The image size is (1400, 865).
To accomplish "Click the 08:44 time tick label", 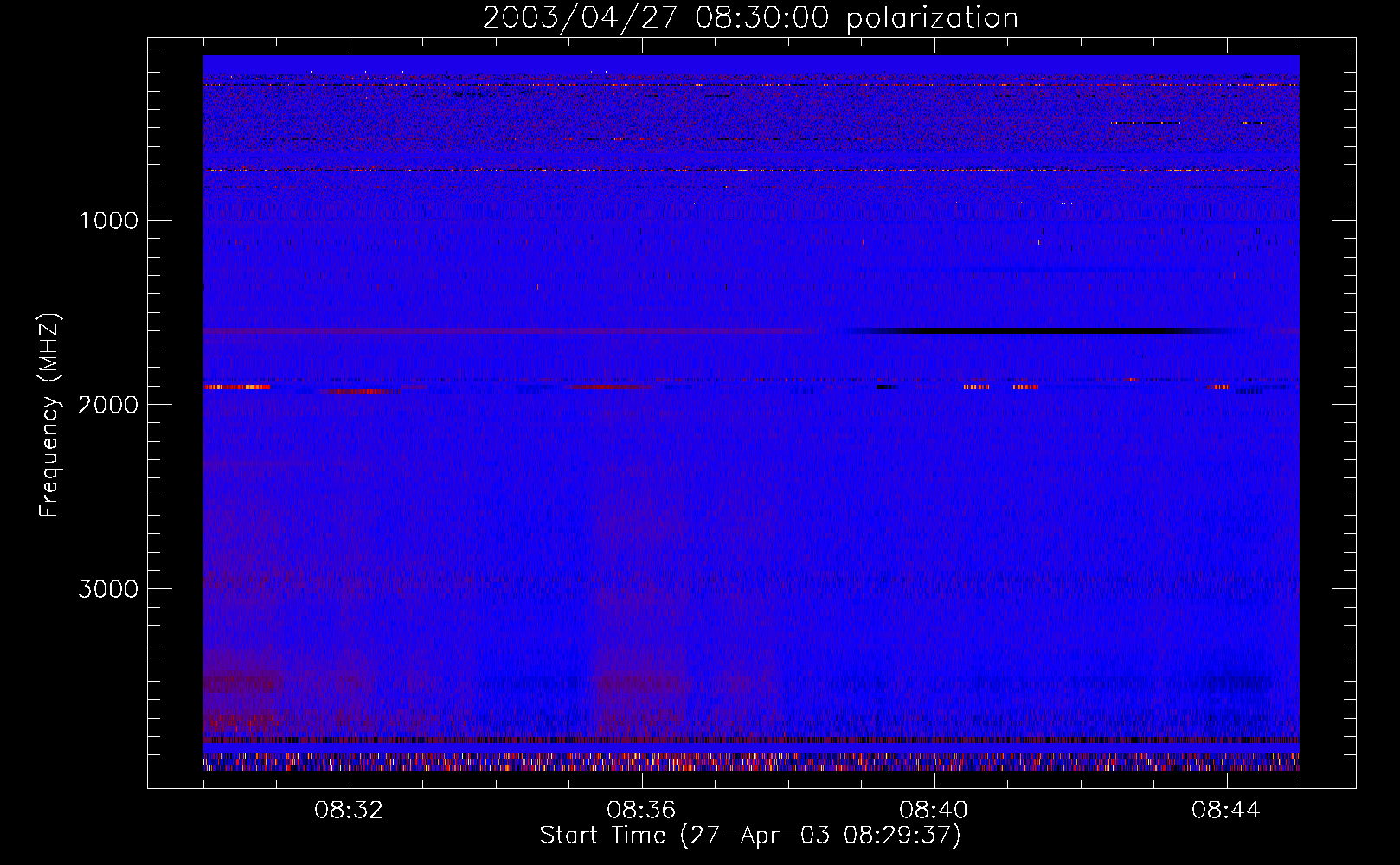I will tap(1226, 811).
